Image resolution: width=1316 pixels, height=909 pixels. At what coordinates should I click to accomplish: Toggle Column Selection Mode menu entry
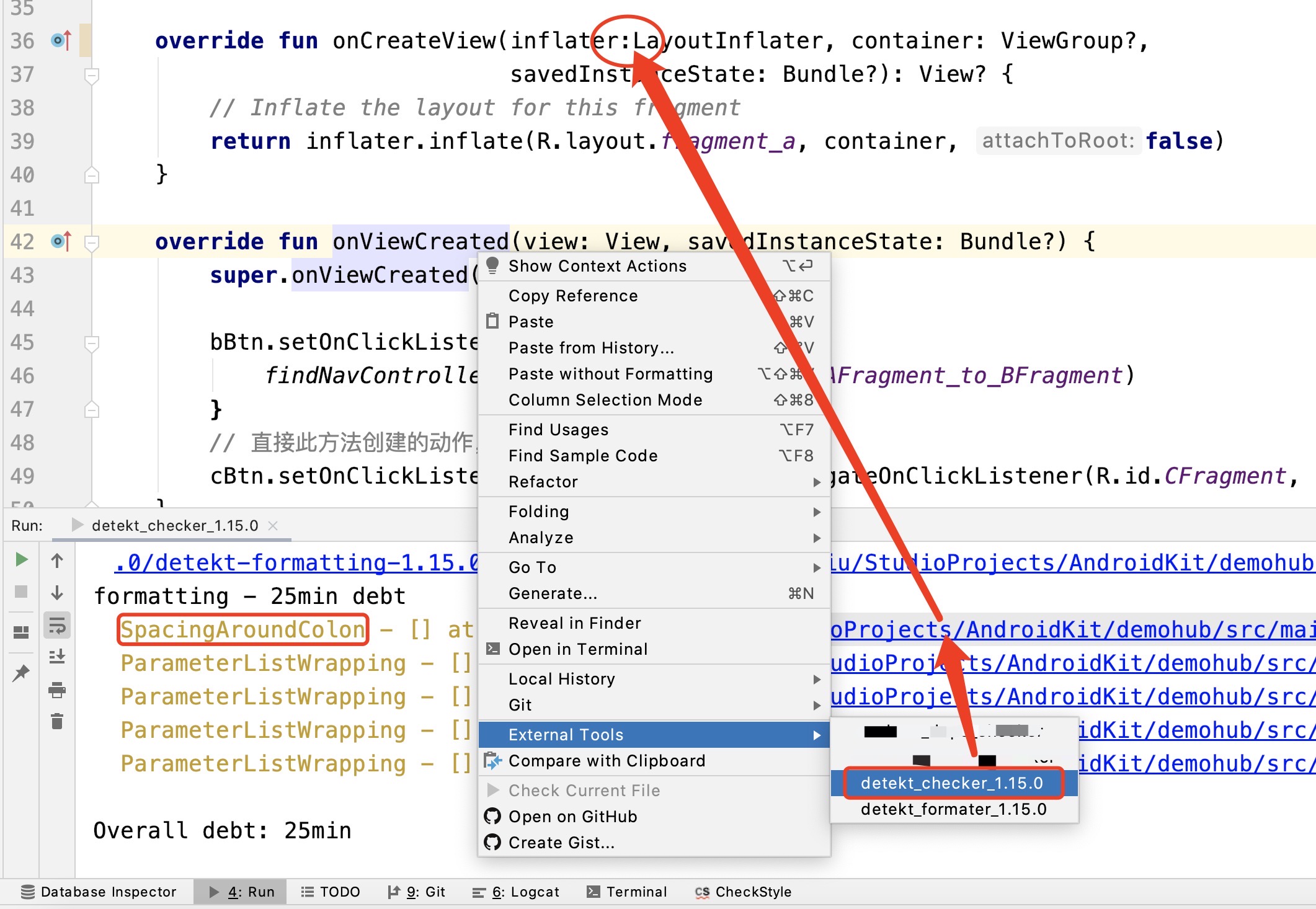[x=605, y=400]
